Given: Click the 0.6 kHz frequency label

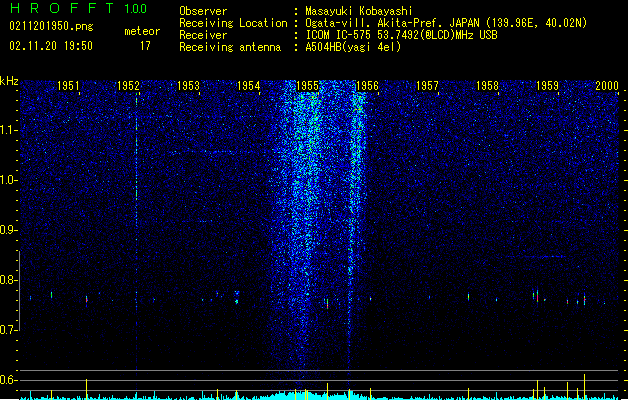Looking at the screenshot, I should pyautogui.click(x=9, y=380).
